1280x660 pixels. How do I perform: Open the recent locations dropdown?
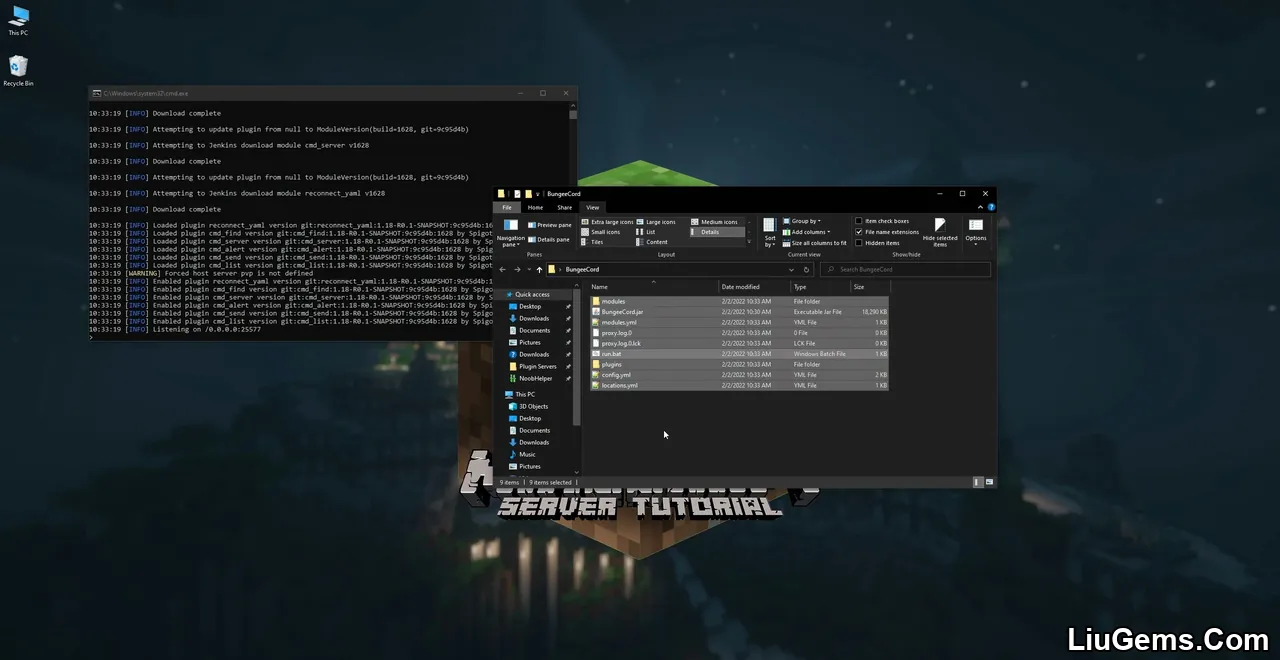coord(528,269)
